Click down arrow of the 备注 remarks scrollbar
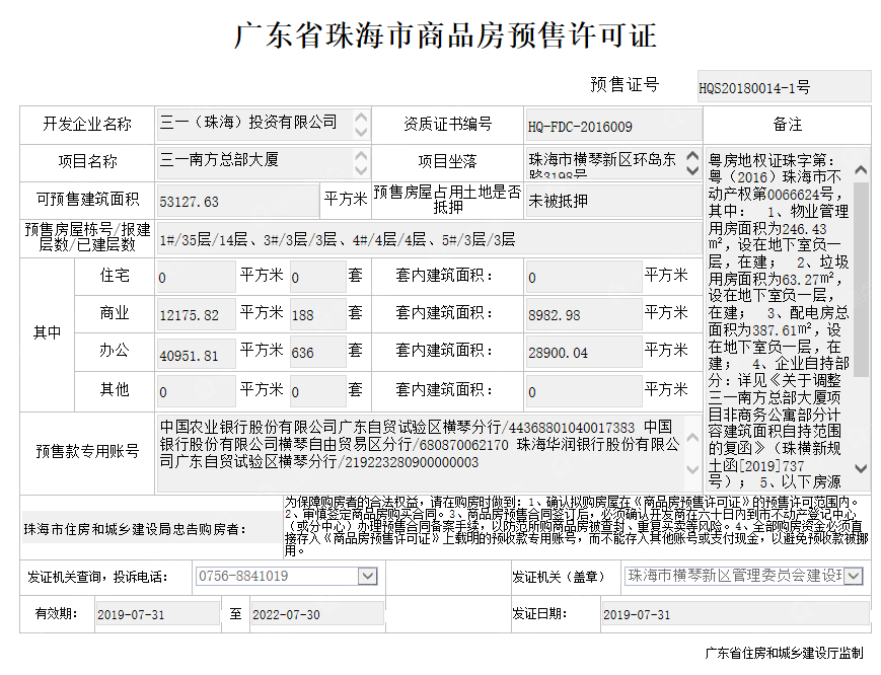The image size is (881, 675). [x=861, y=468]
